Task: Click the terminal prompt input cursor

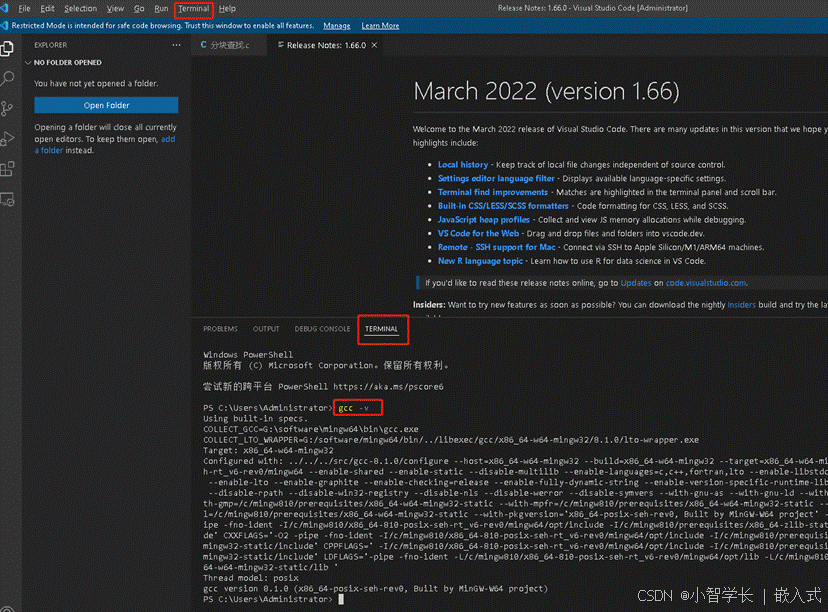Action: [341, 599]
